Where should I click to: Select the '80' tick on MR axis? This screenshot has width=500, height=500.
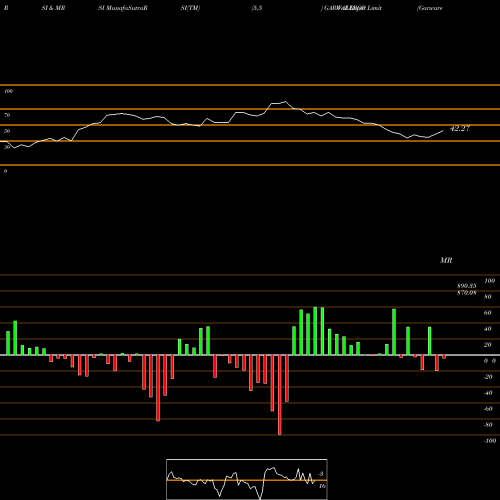click(488, 297)
